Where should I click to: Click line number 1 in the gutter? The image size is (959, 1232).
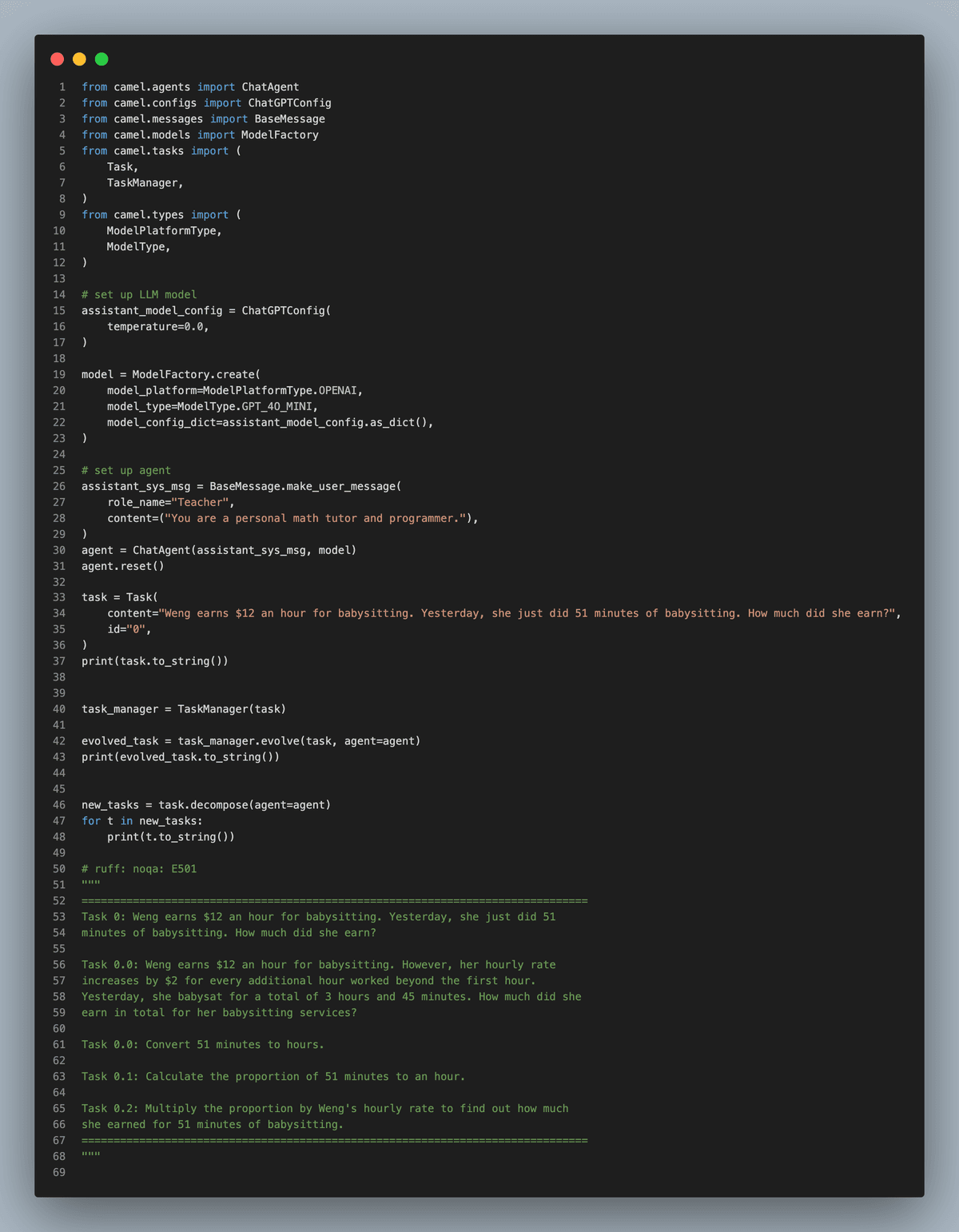tap(62, 87)
